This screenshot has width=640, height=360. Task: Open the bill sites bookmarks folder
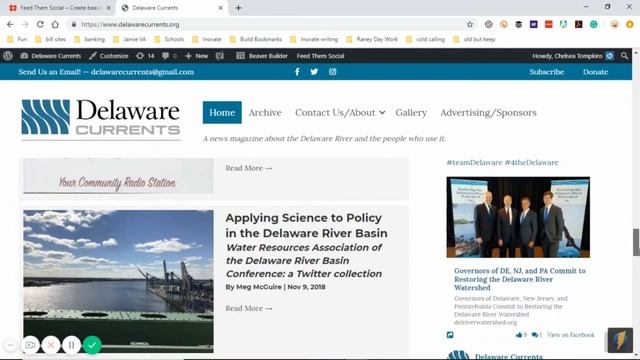coord(51,40)
